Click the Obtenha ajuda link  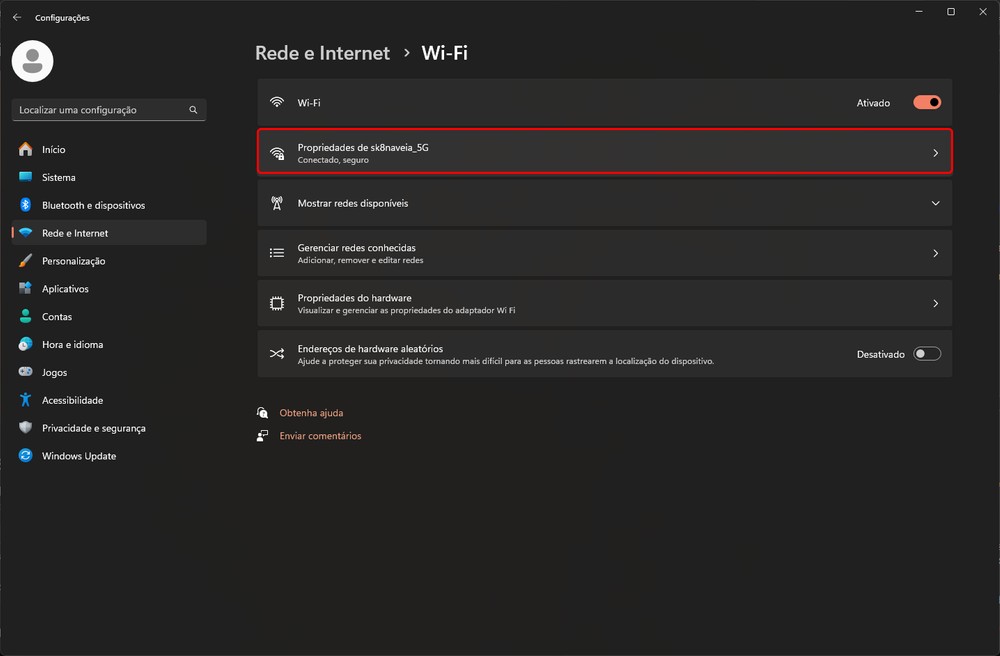311,413
